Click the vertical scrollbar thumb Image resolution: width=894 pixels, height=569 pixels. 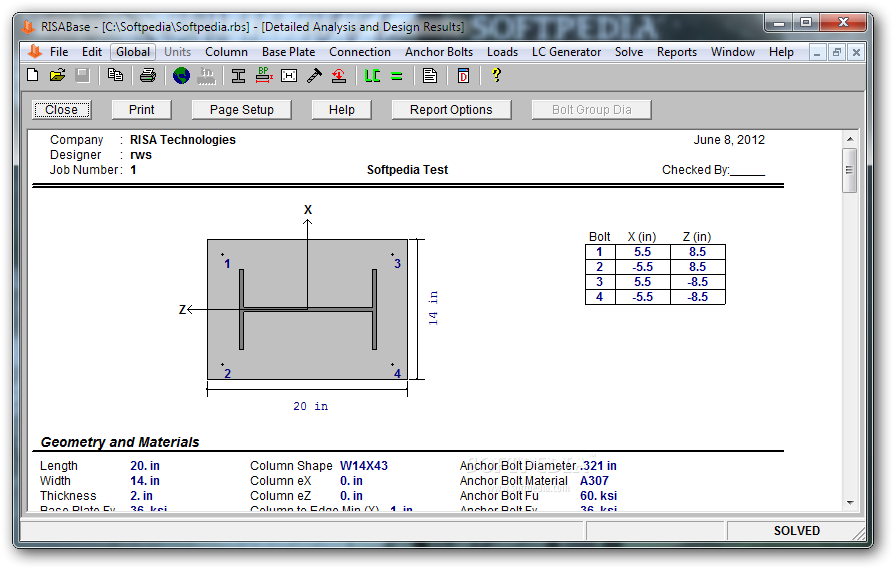(x=850, y=170)
